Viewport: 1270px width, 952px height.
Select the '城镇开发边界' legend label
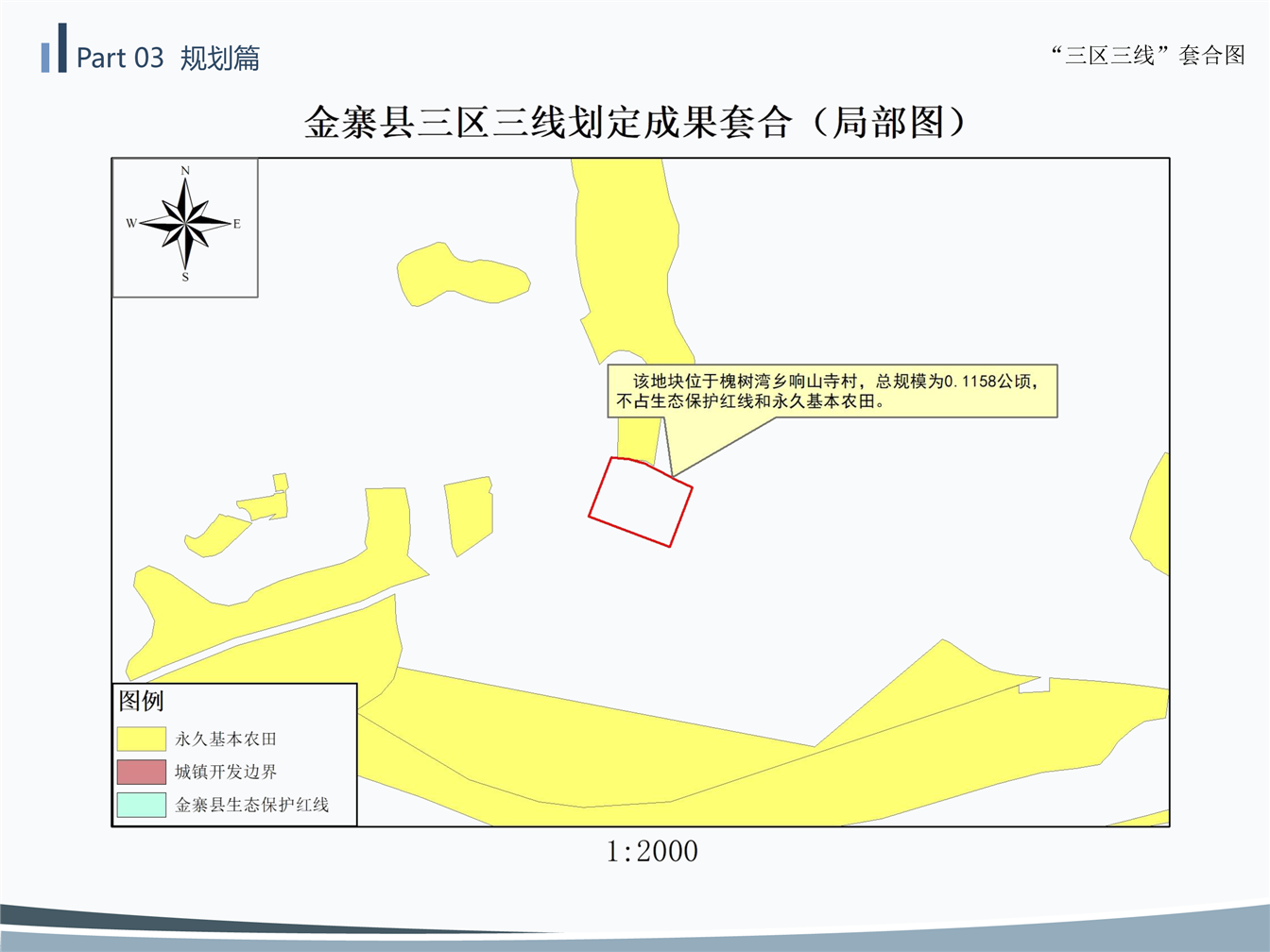tap(226, 772)
